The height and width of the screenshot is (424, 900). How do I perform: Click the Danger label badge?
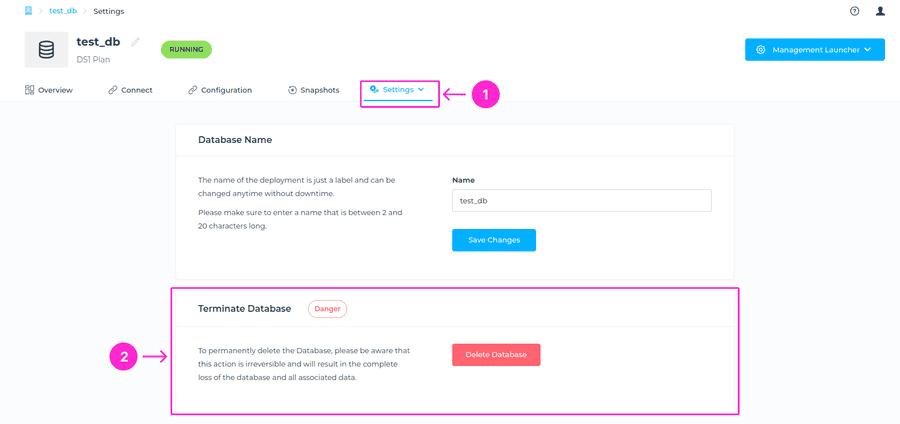pos(327,309)
